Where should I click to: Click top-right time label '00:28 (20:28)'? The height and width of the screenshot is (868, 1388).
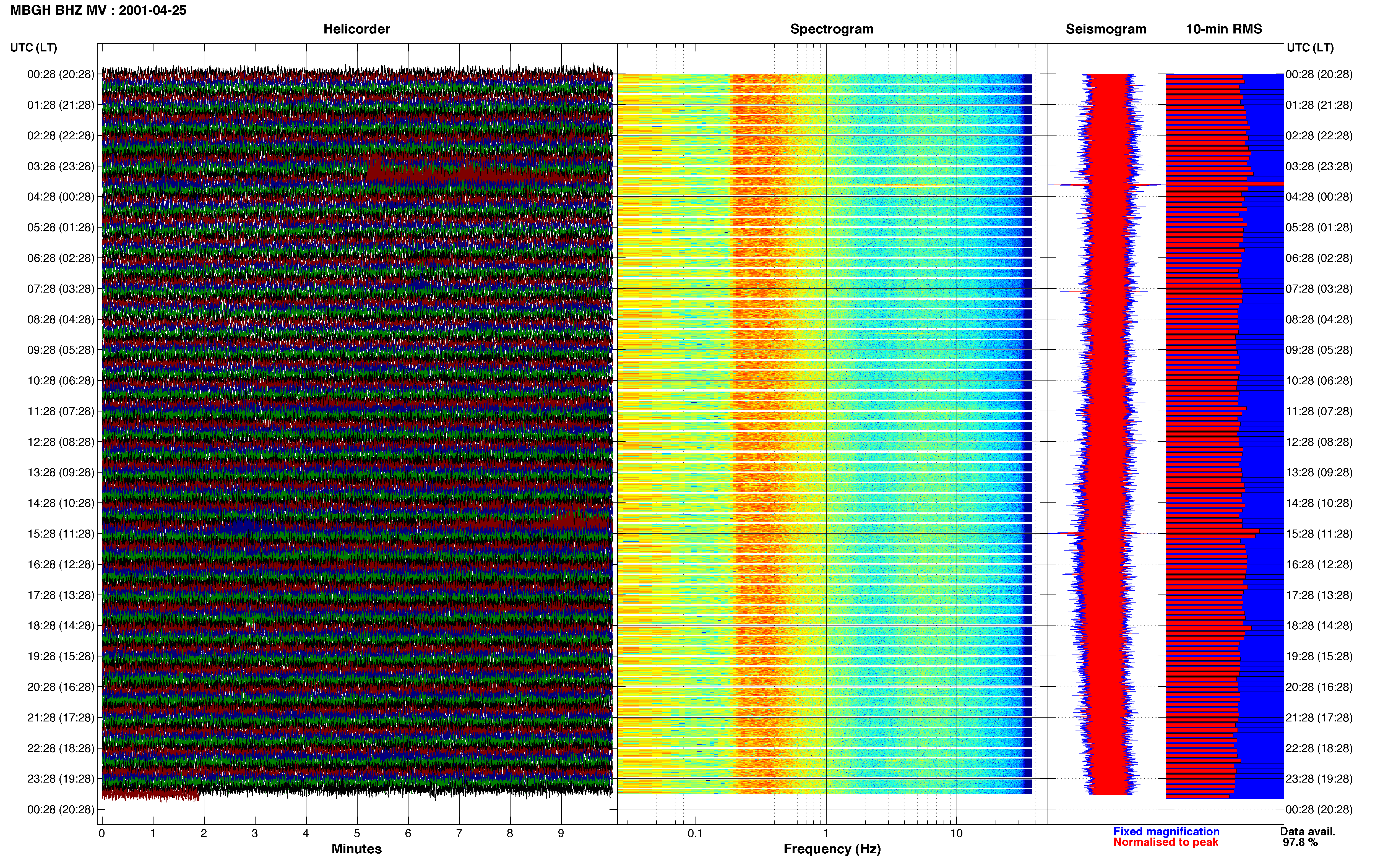1319,75
